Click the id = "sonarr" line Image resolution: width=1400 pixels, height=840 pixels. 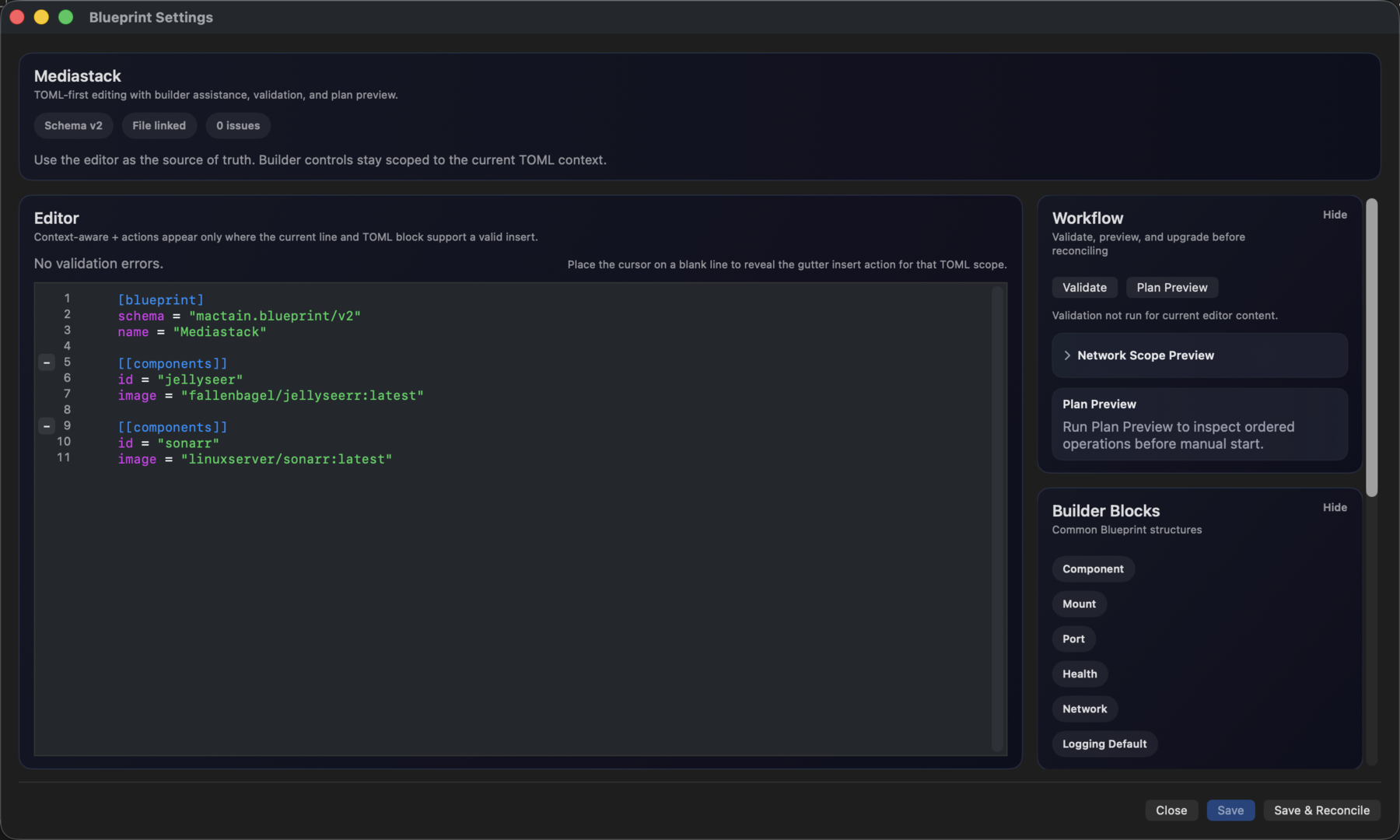click(168, 443)
